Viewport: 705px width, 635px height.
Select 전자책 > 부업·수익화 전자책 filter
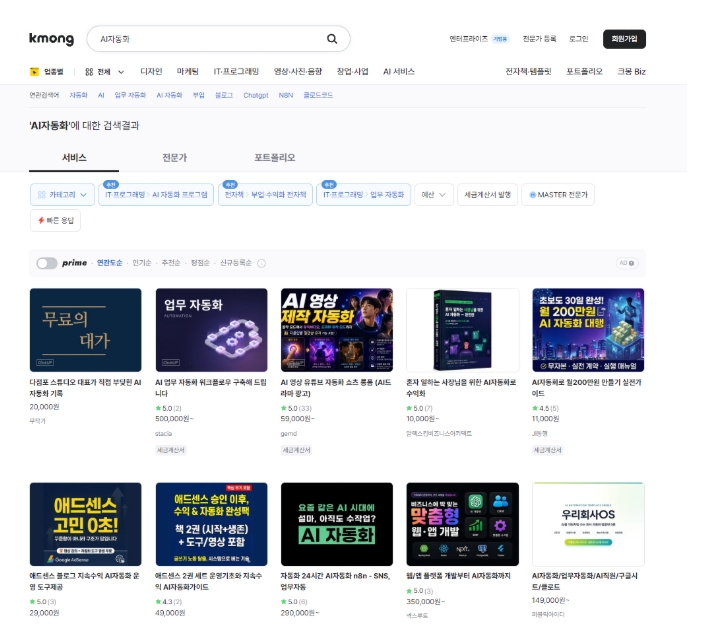[x=265, y=195]
